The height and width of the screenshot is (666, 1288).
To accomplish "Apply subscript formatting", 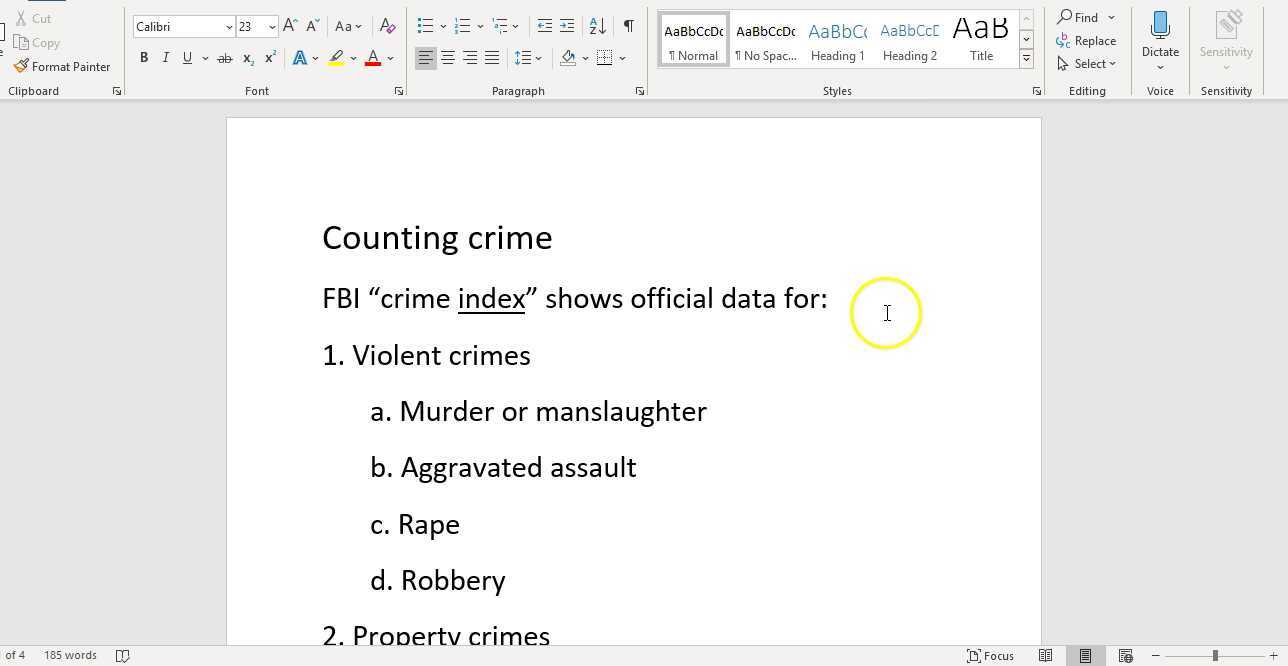I will click(247, 58).
